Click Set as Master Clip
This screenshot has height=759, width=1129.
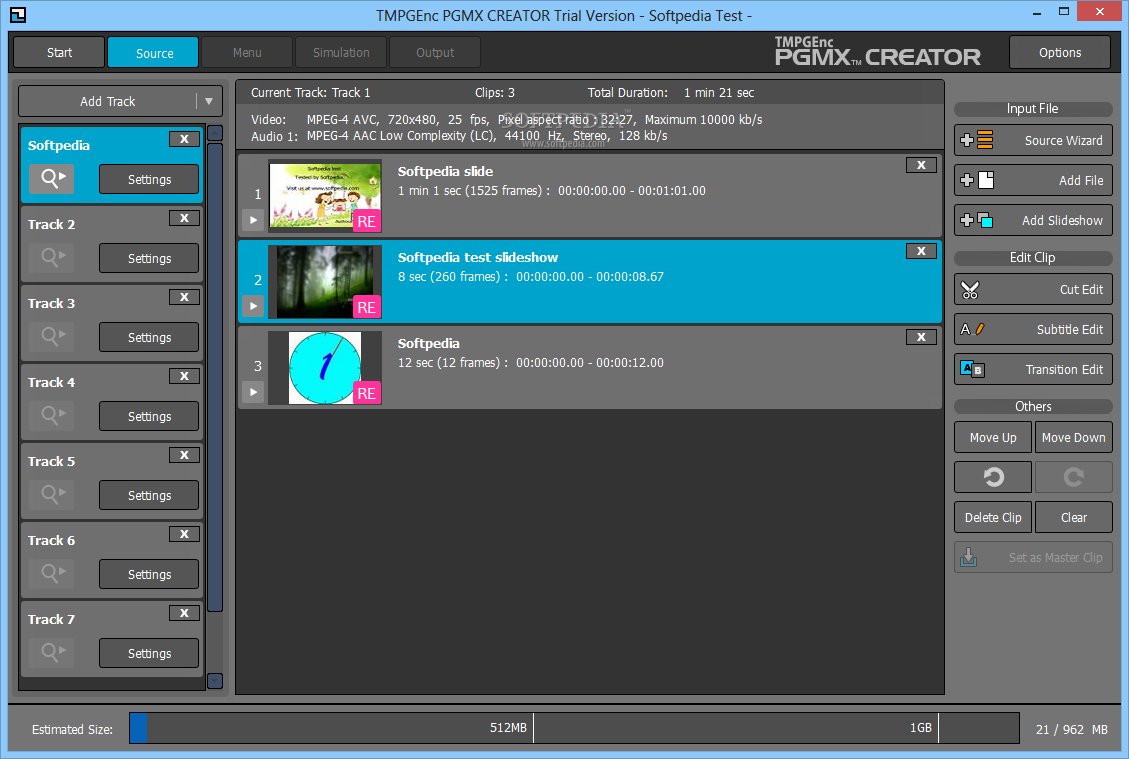(1033, 557)
